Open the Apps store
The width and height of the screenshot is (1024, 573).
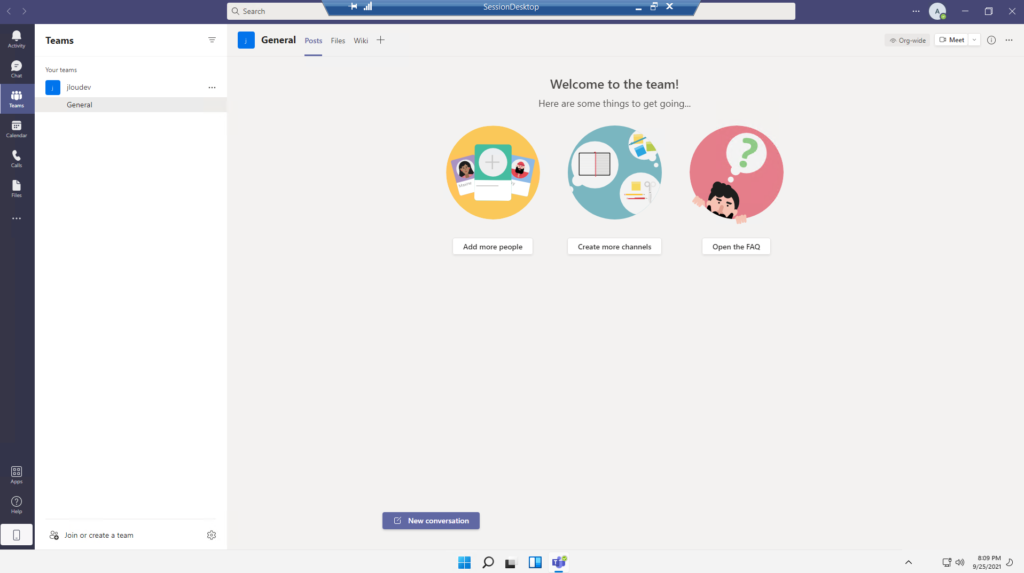(16, 474)
